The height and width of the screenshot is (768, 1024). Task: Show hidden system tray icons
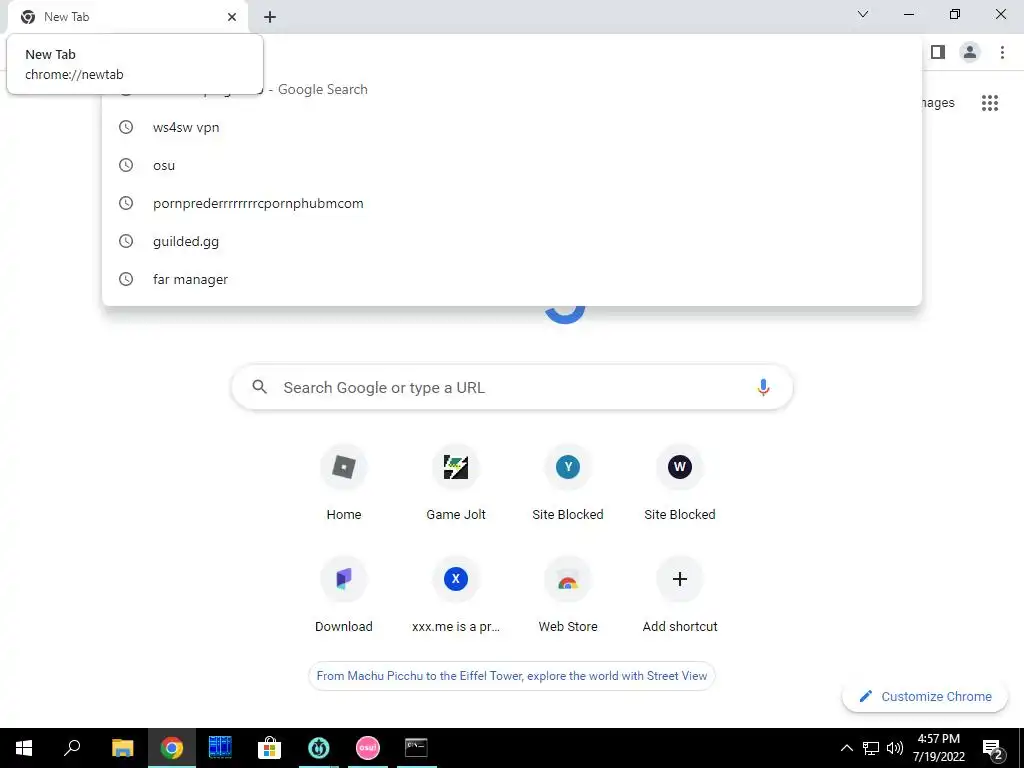pyautogui.click(x=846, y=748)
